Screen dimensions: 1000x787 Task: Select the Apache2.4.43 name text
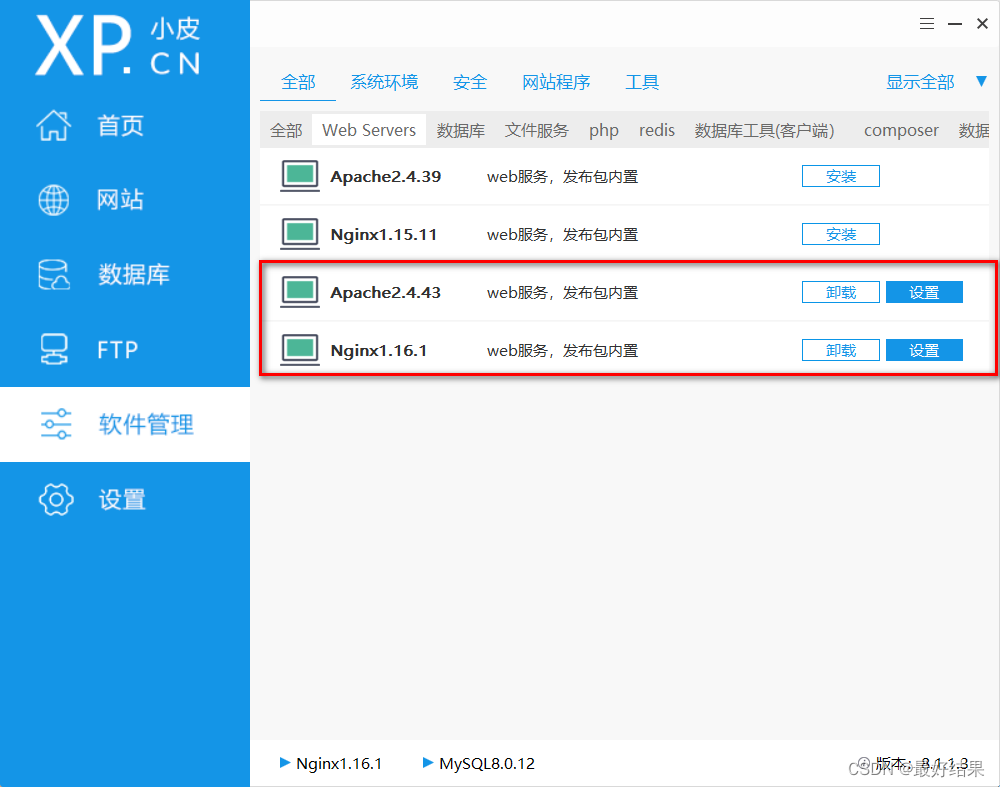click(385, 293)
